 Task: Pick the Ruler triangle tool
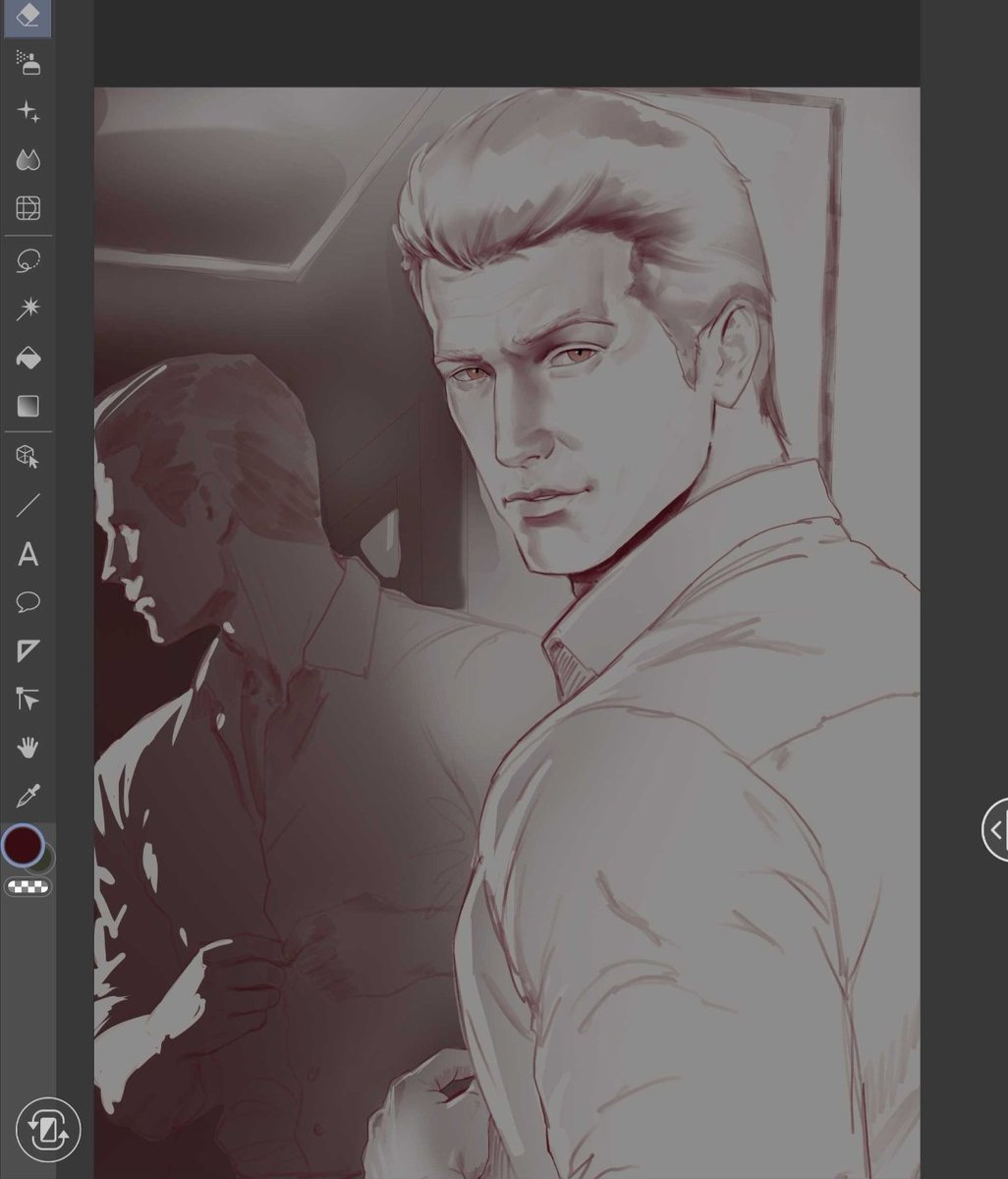click(x=28, y=650)
